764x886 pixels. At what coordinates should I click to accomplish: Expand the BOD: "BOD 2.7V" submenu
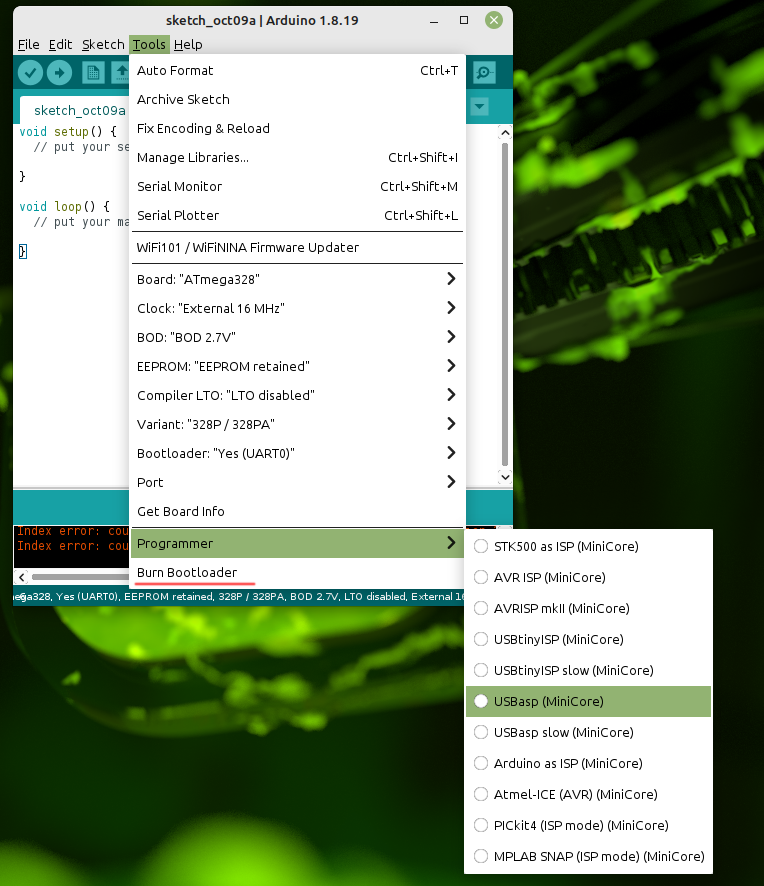click(297, 337)
